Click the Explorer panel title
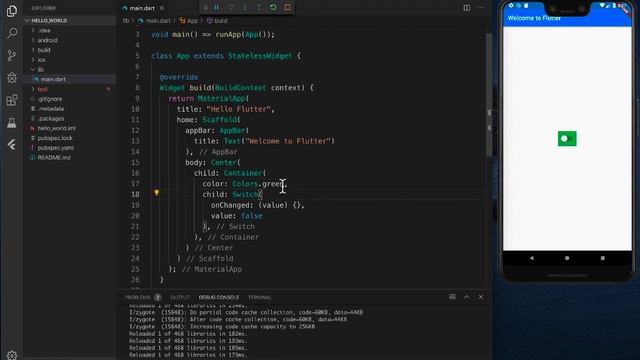Image resolution: width=640 pixels, height=360 pixels. coord(43,8)
